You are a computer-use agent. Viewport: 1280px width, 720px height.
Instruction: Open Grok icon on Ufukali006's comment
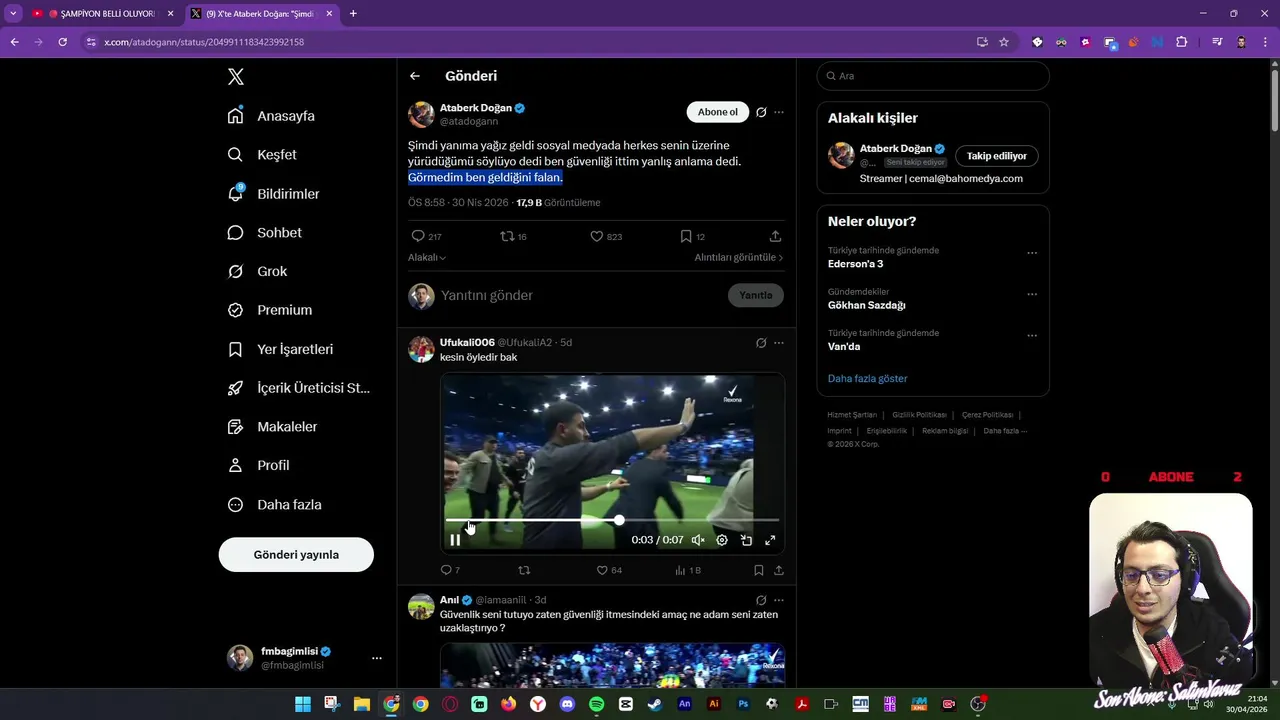coord(761,343)
